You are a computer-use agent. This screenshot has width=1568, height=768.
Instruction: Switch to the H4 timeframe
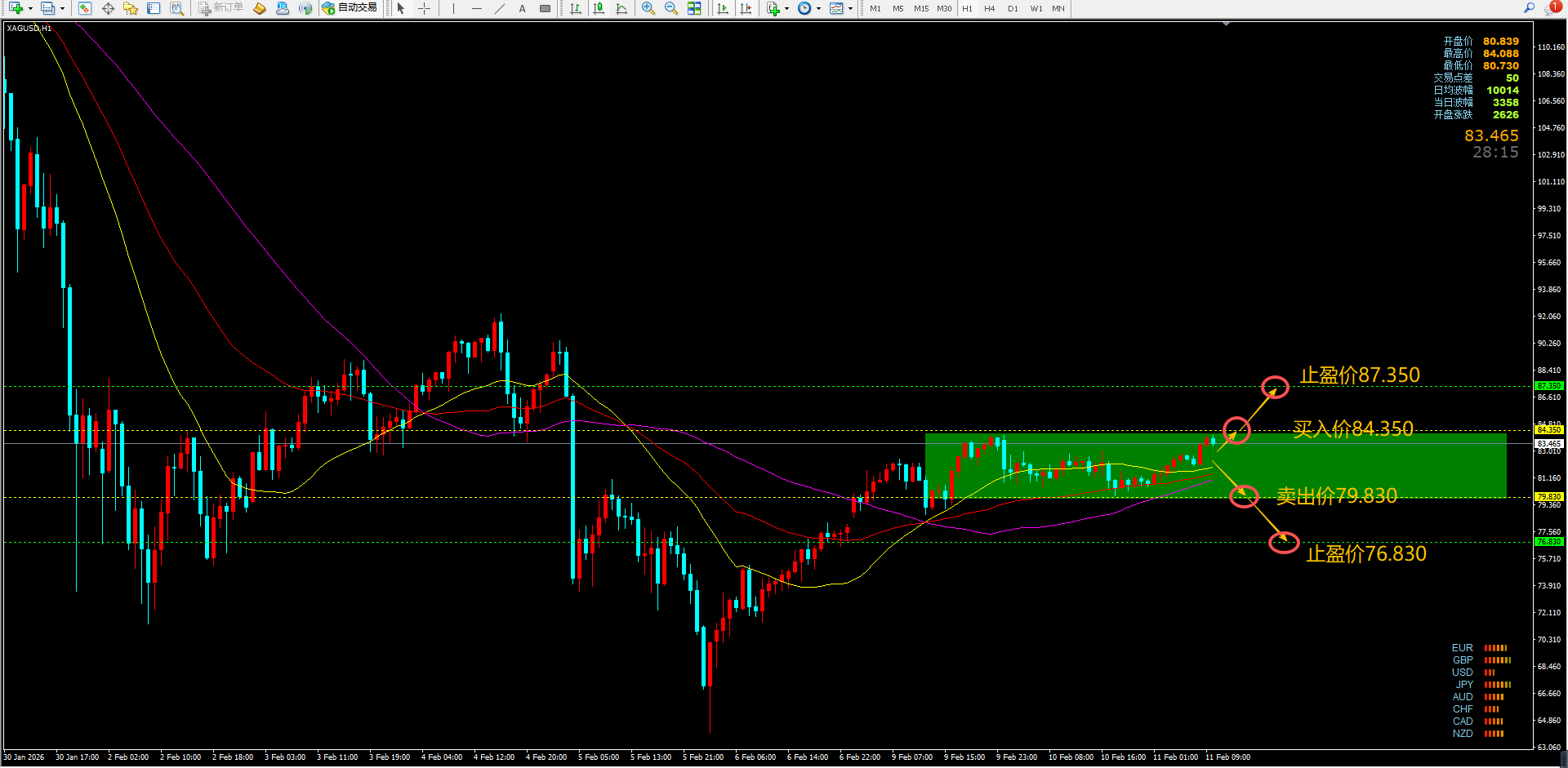[x=989, y=8]
